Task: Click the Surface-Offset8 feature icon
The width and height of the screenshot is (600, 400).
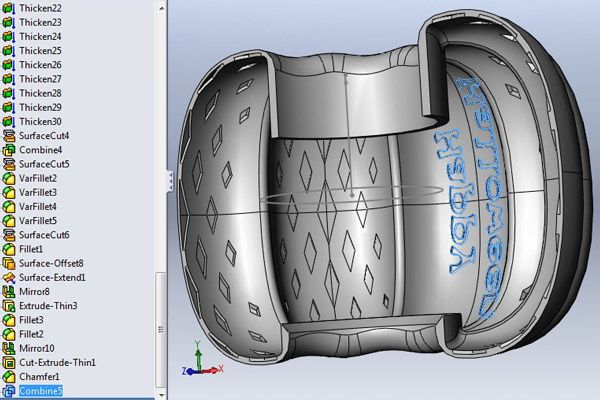Action: click(8, 263)
